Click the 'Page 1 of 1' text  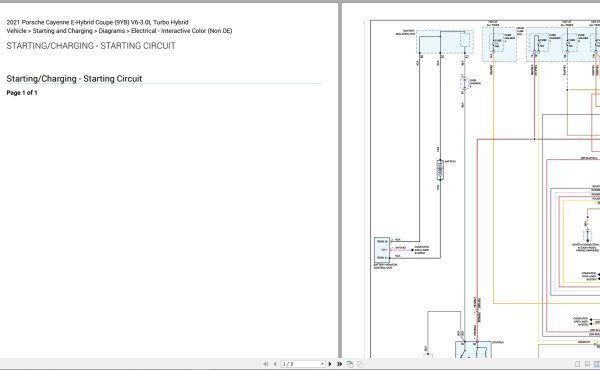tap(22, 93)
